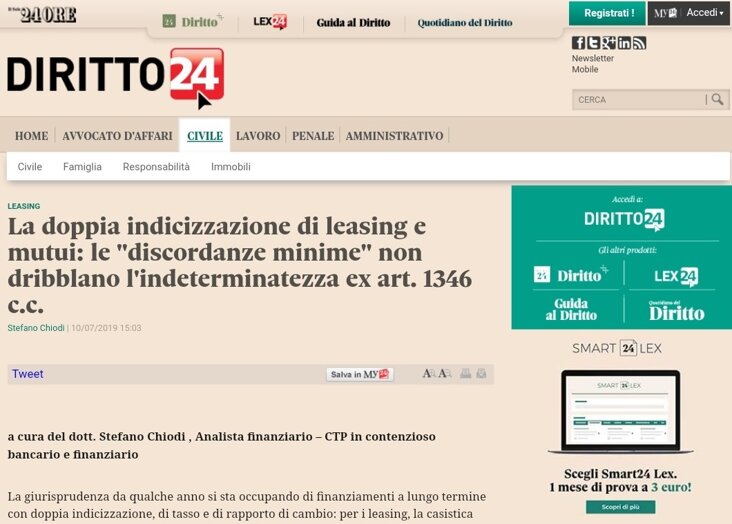
Task: Click DIRITTO24 logo in green panel
Action: 624,220
